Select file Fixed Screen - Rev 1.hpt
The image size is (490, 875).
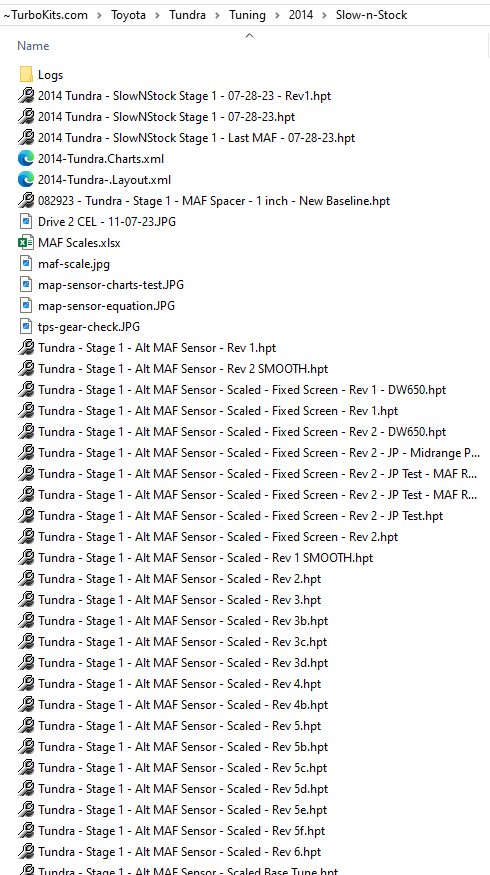pos(218,411)
